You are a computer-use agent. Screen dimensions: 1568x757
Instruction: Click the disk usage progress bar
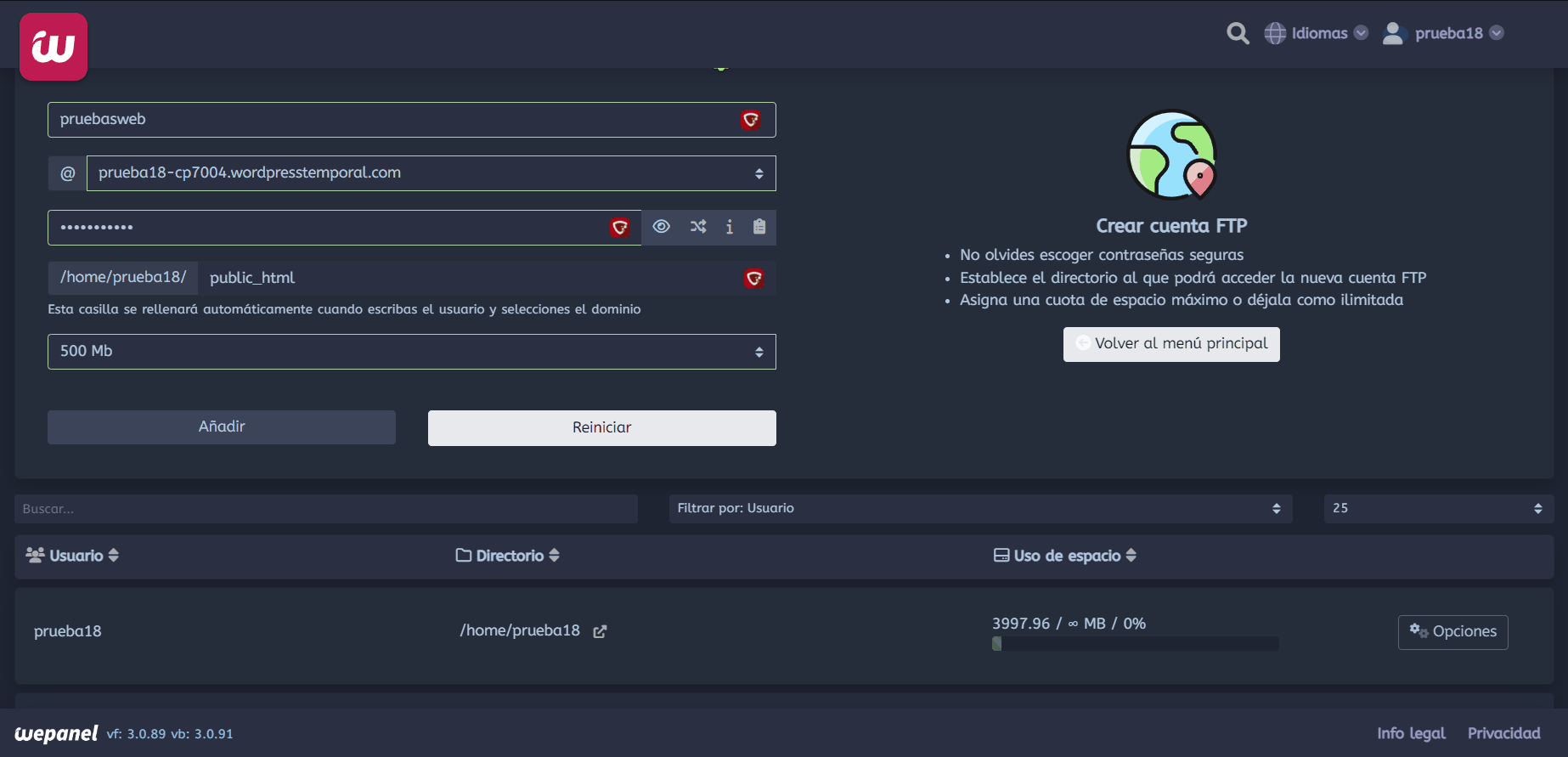tap(1135, 644)
